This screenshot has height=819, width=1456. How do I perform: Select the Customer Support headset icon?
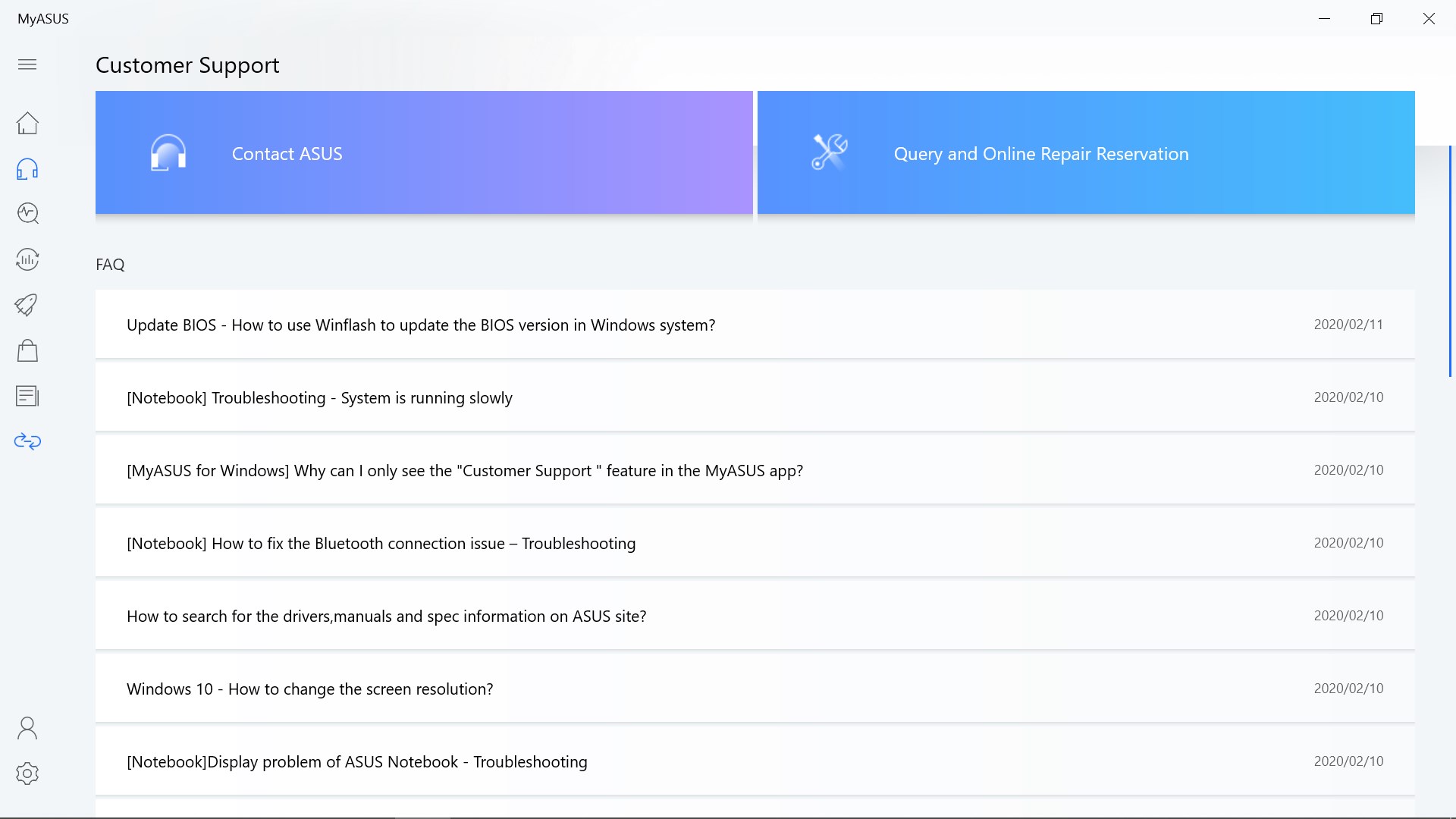[27, 168]
